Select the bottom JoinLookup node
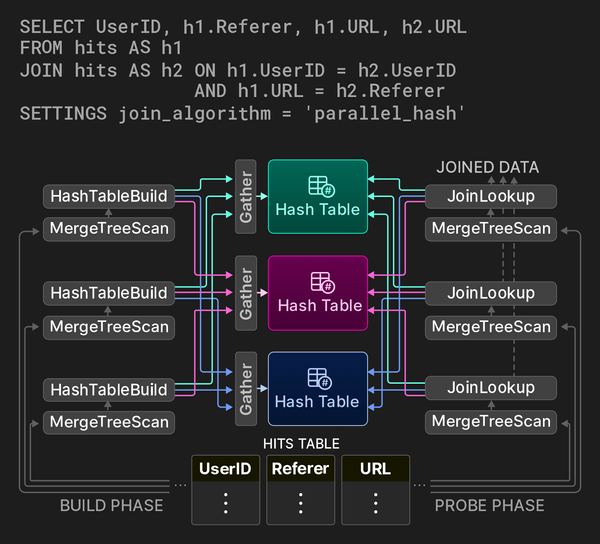The width and height of the screenshot is (600, 544). pyautogui.click(x=490, y=387)
